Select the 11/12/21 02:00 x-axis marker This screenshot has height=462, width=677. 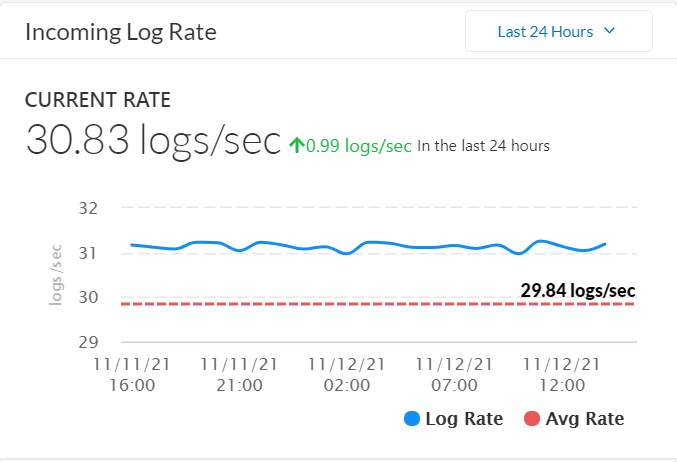click(346, 374)
